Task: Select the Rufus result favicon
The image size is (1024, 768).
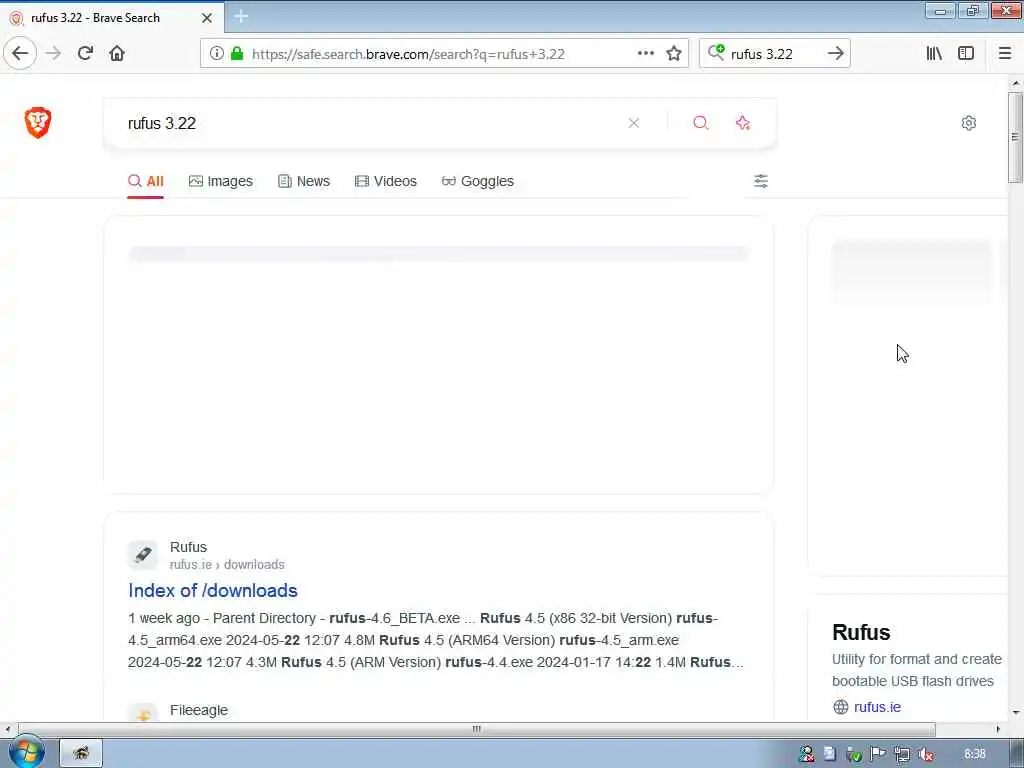Action: [143, 555]
